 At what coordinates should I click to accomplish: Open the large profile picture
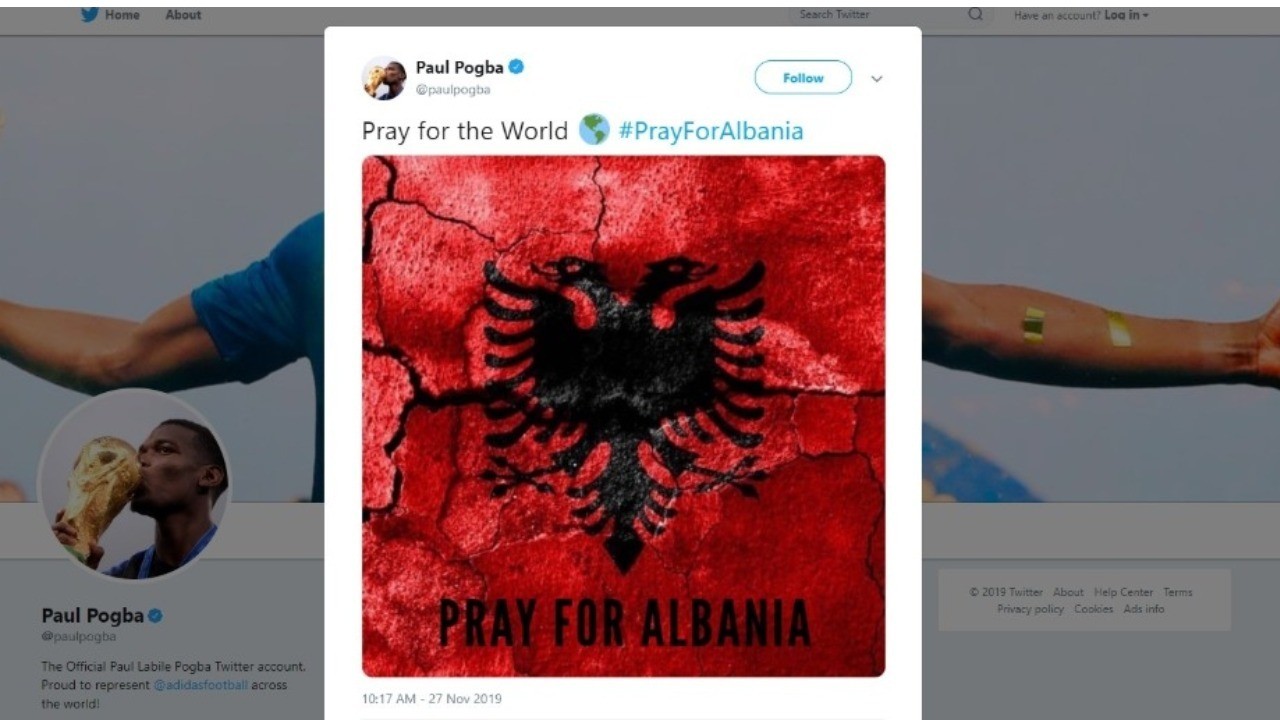pos(134,485)
